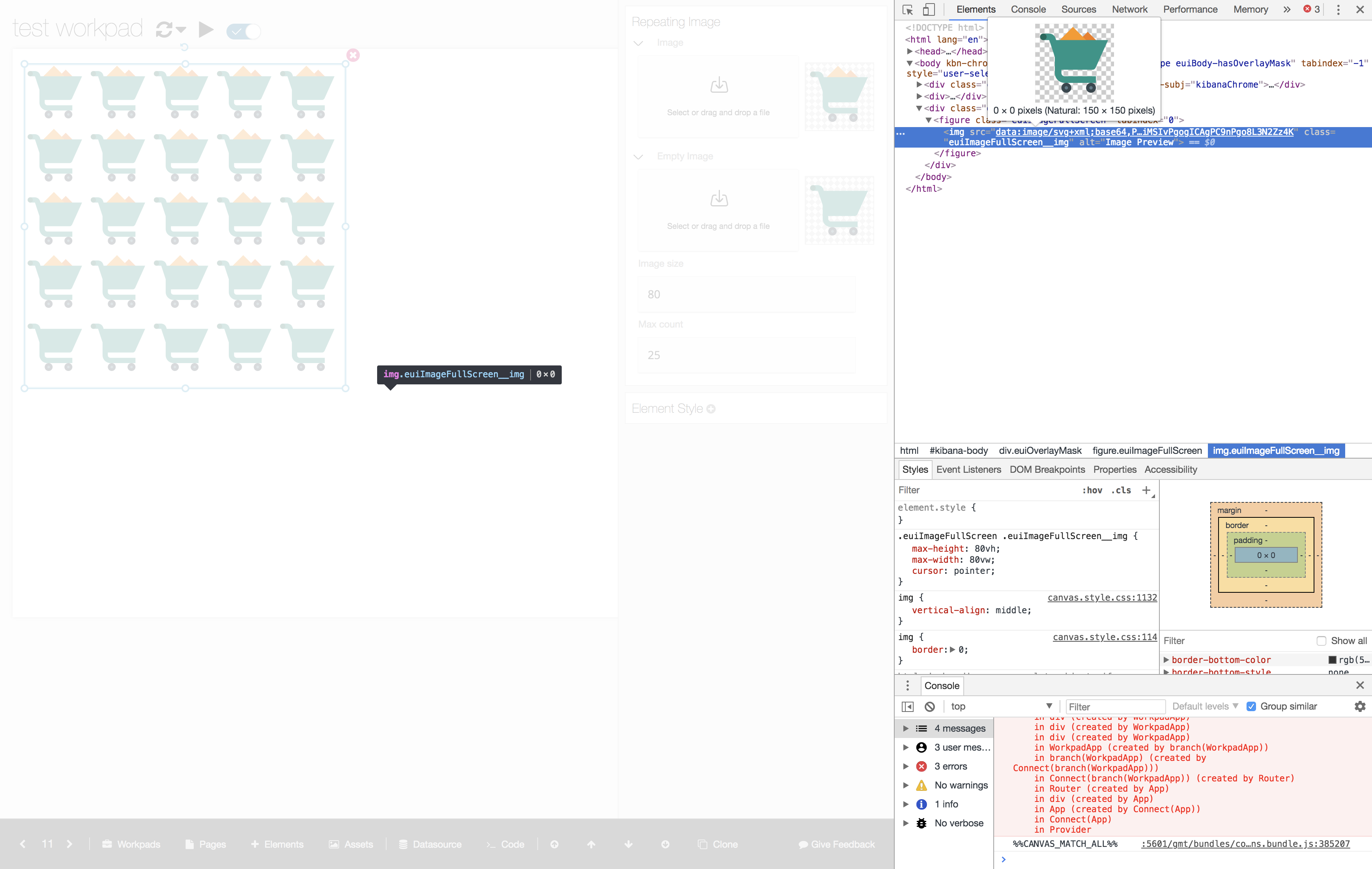Open the Assets panel from the bottom toolbar
Screen dimensions: 1372x869
(351, 844)
